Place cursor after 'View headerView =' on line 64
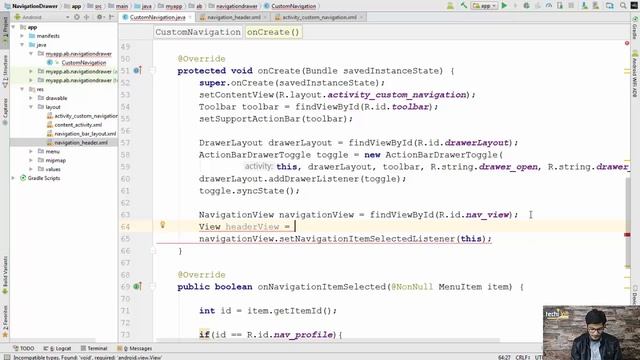 295,227
